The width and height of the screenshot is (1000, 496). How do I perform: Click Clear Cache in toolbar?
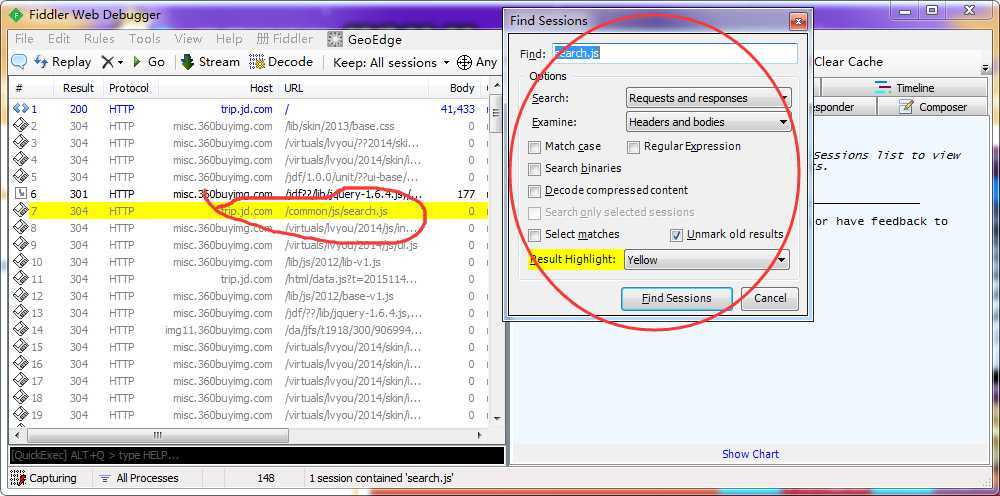848,62
